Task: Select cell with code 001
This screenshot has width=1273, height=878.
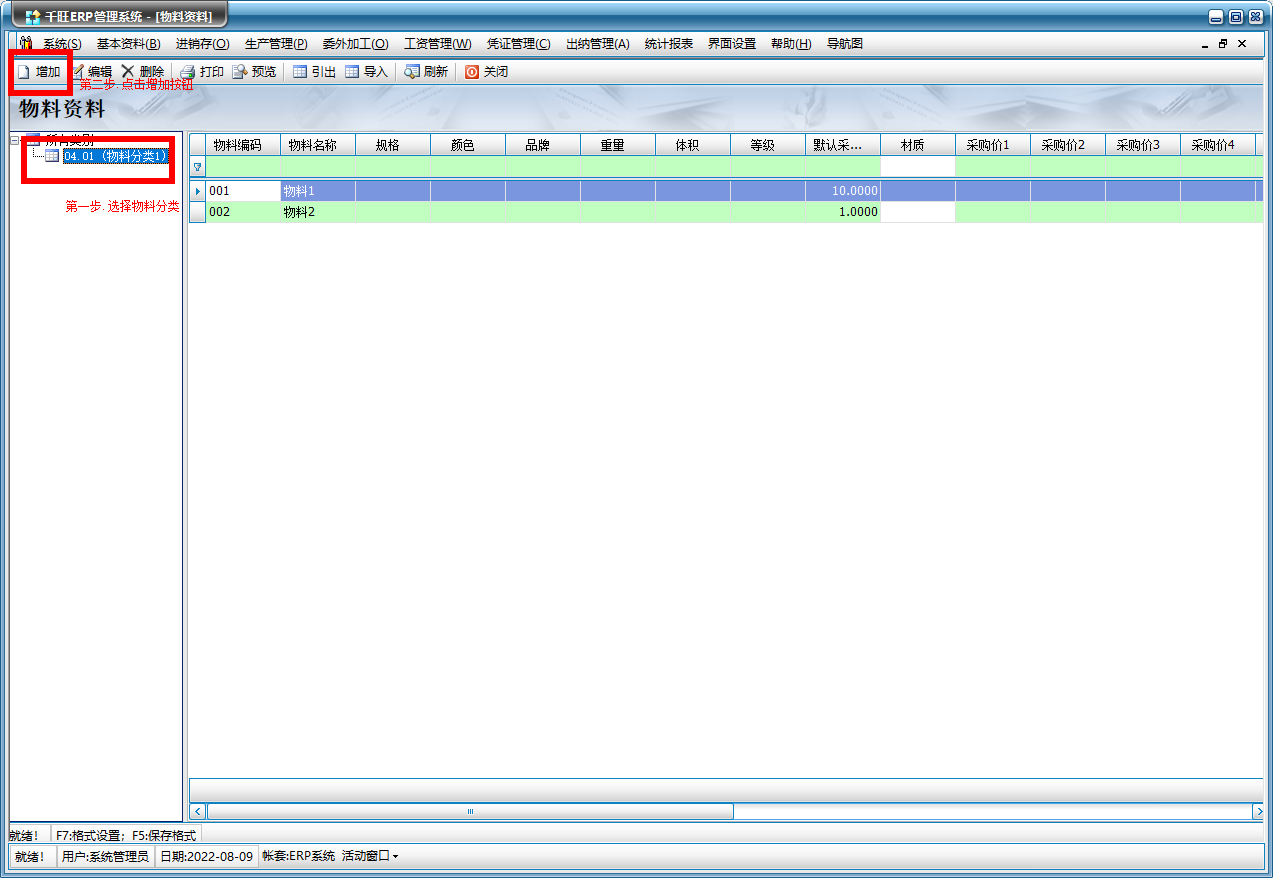Action: pyautogui.click(x=243, y=190)
